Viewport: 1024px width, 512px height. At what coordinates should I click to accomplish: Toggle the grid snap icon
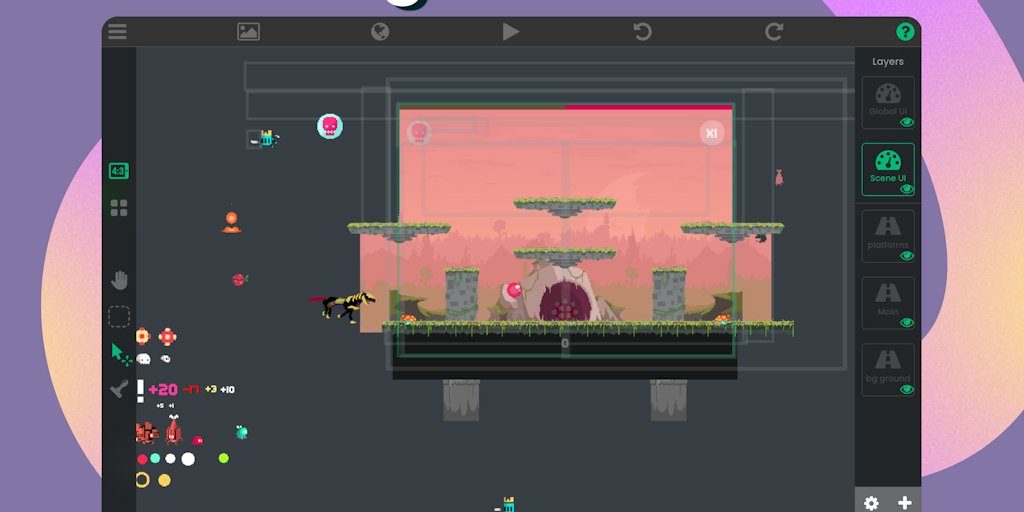(119, 208)
